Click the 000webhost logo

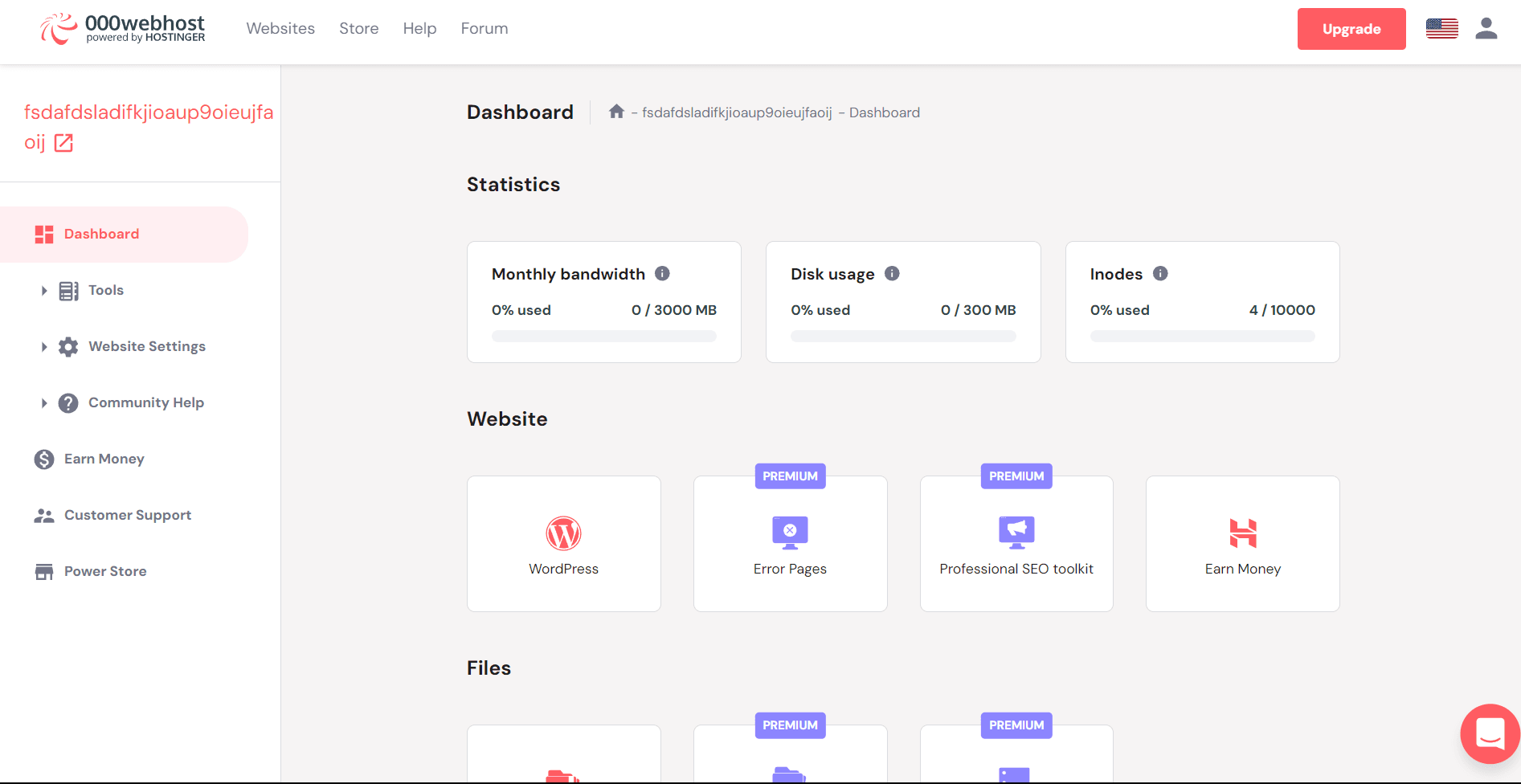pos(123,29)
